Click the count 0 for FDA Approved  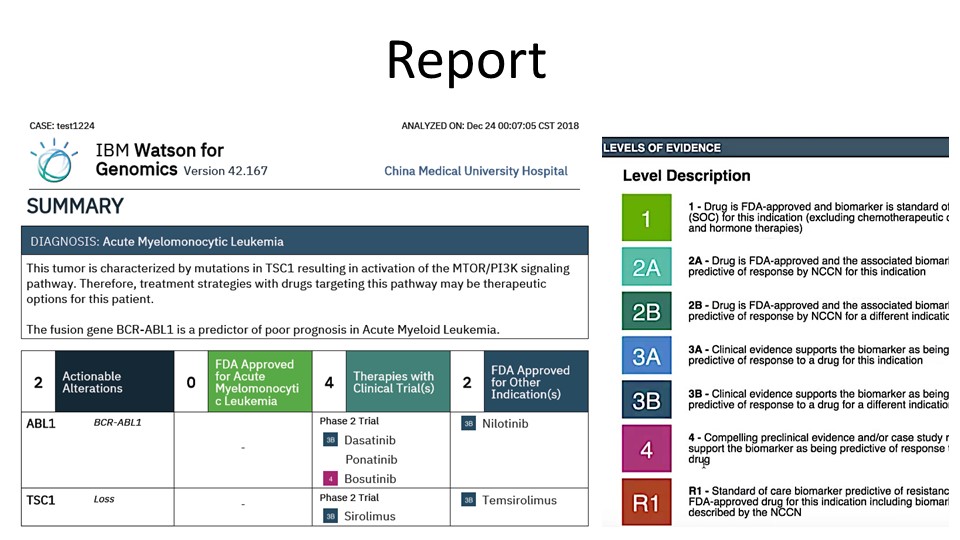point(191,382)
